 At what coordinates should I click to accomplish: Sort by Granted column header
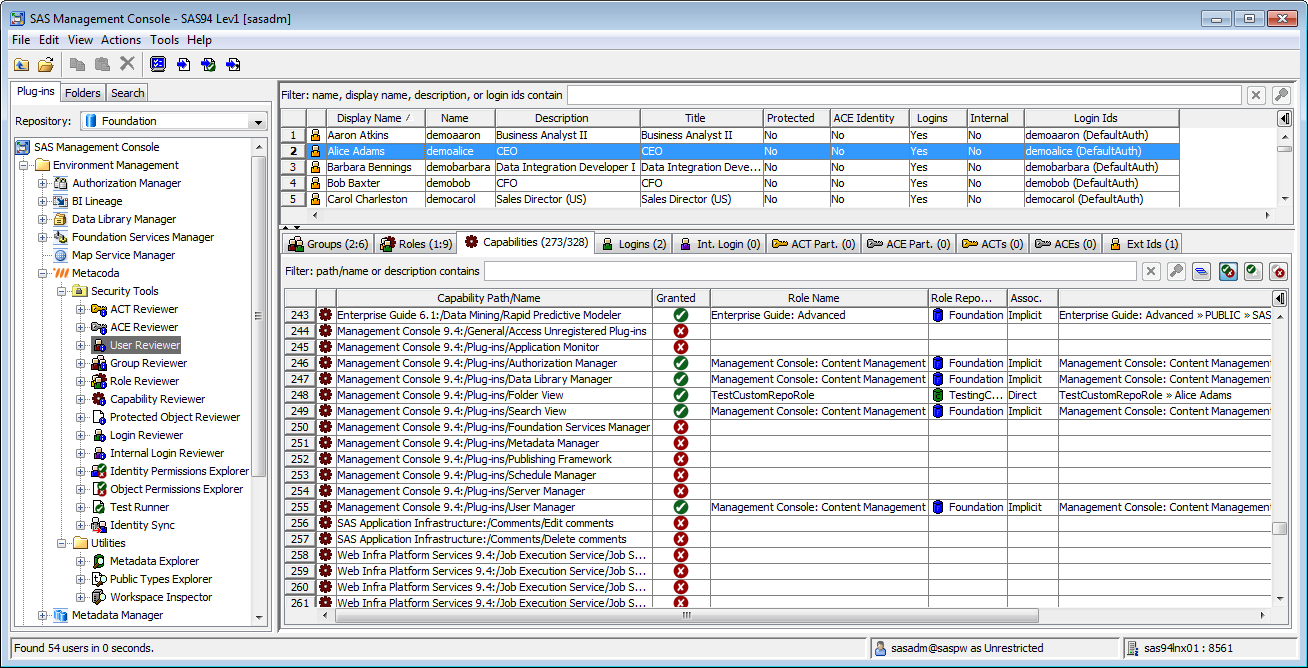[680, 298]
